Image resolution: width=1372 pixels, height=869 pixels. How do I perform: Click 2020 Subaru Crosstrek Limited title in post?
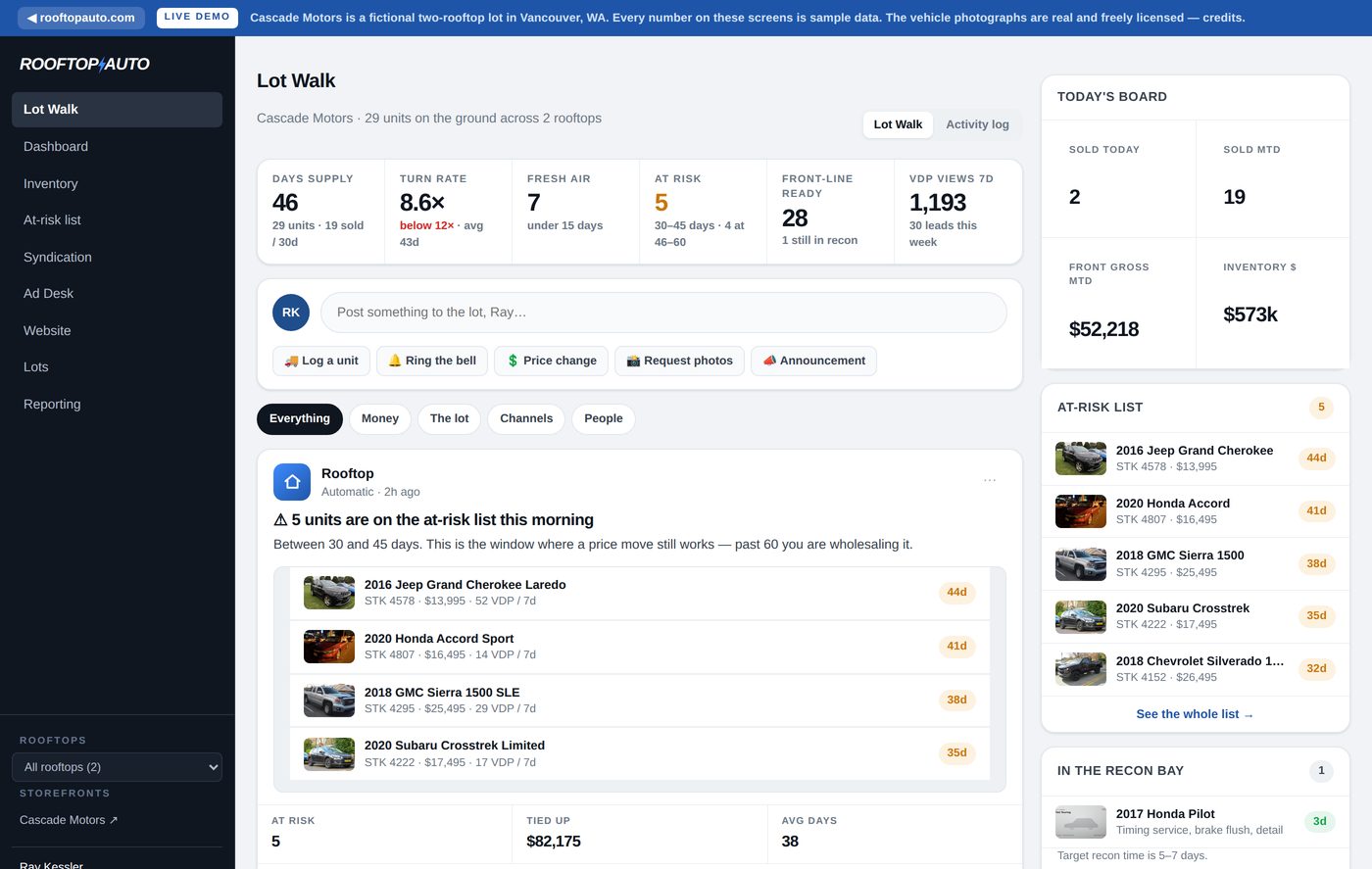point(455,746)
